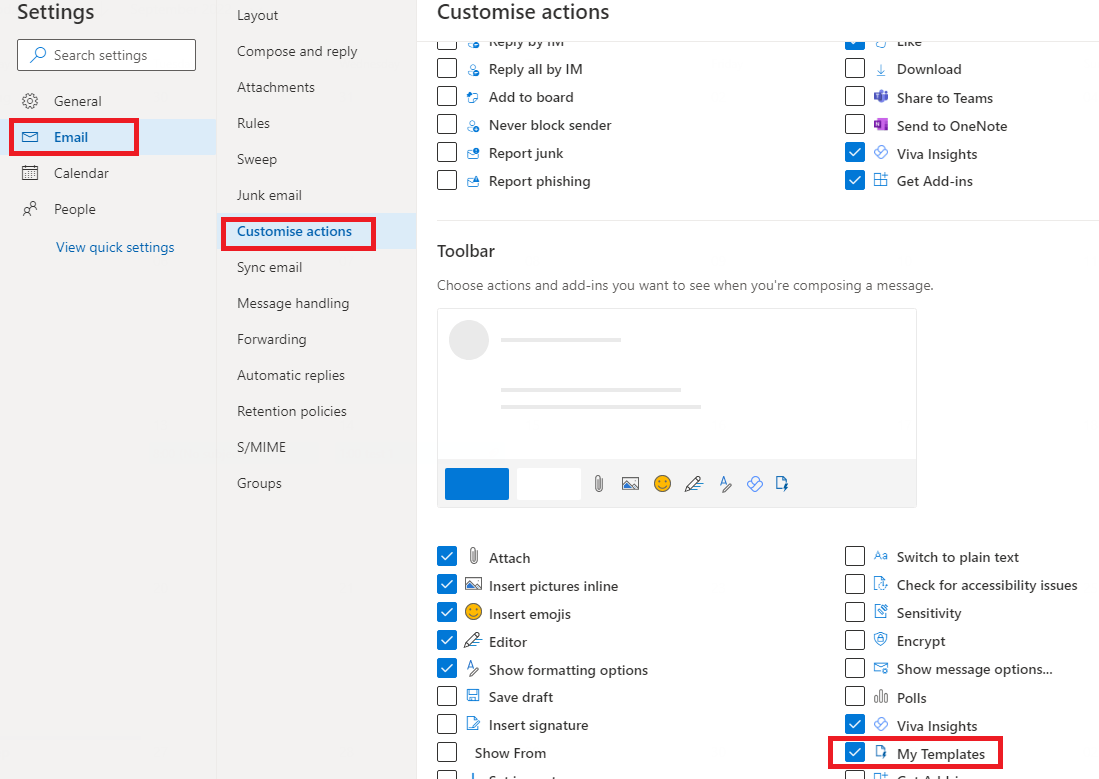1099x779 pixels.
Task: Enable the Report junk checkbox
Action: tap(446, 152)
